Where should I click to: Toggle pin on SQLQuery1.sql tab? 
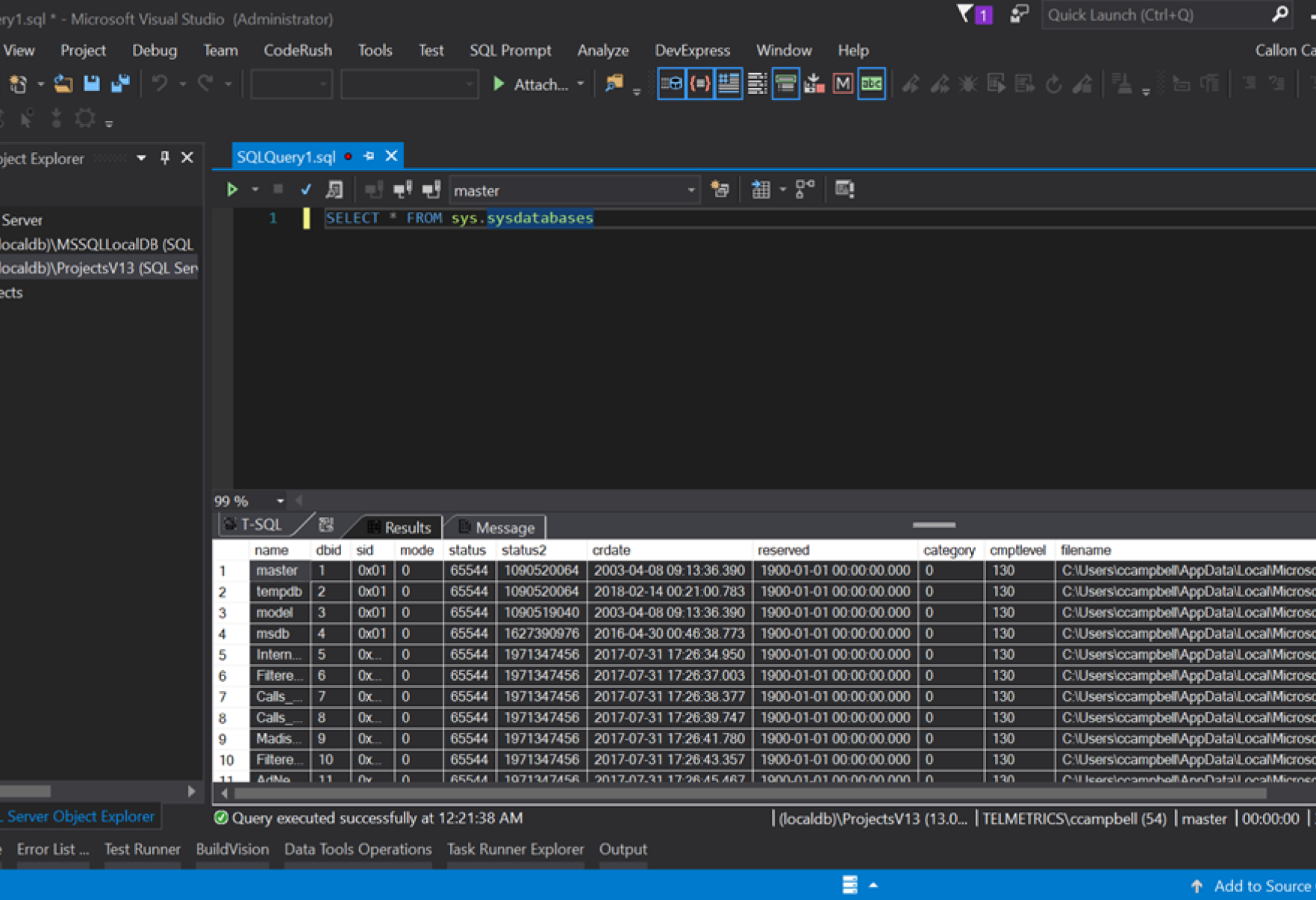pos(369,156)
